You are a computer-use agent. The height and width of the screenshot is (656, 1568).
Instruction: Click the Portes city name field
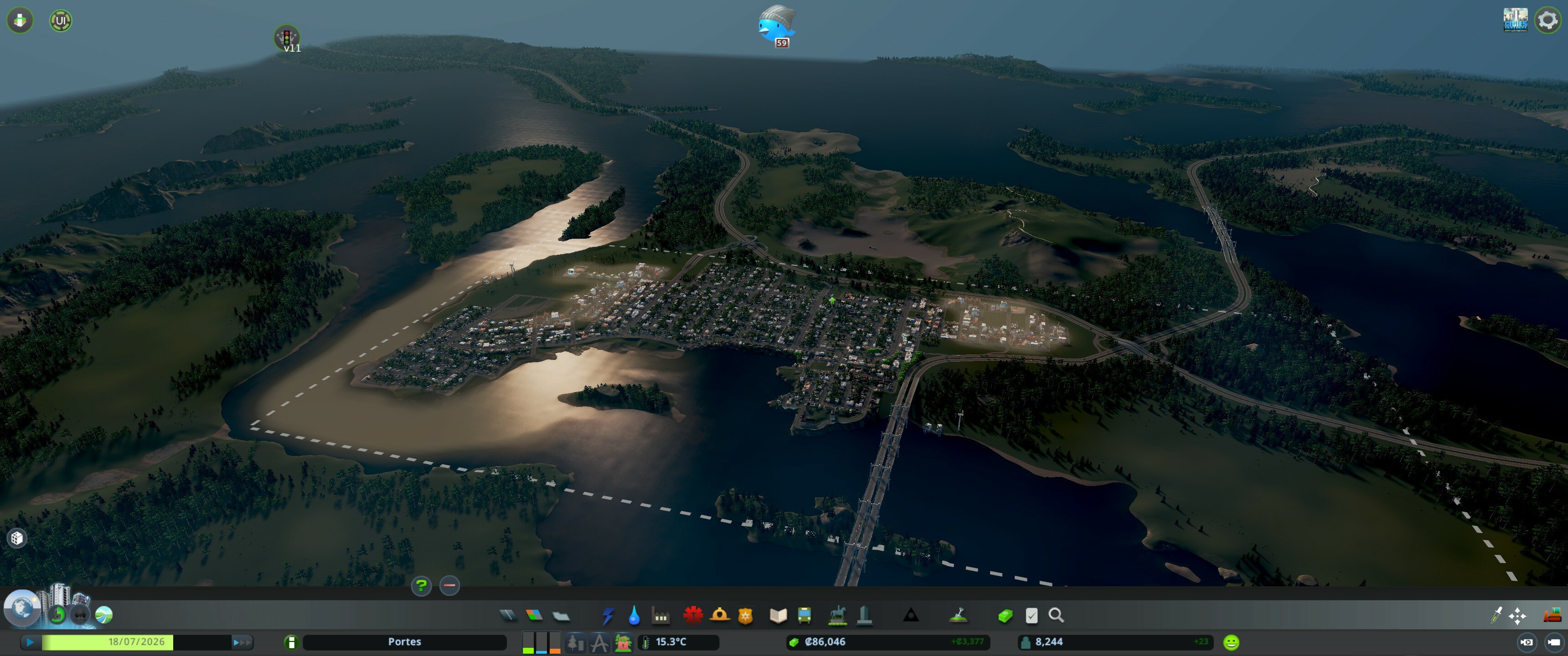404,641
